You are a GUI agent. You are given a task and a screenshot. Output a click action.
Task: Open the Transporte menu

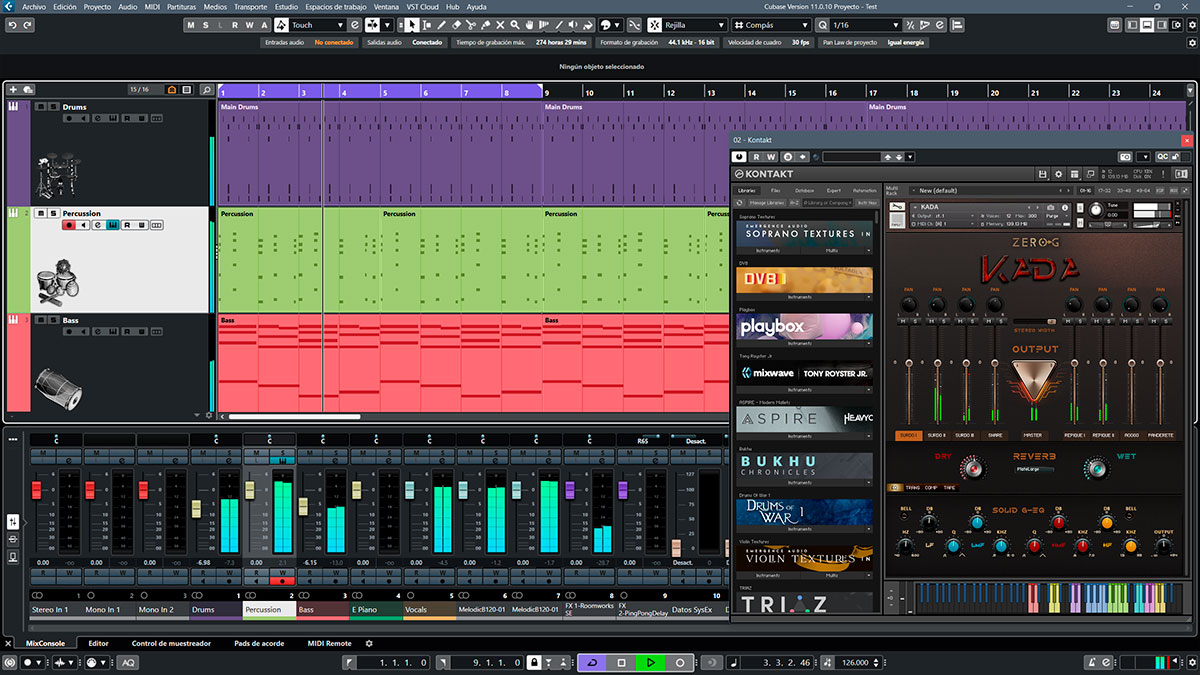tap(250, 6)
